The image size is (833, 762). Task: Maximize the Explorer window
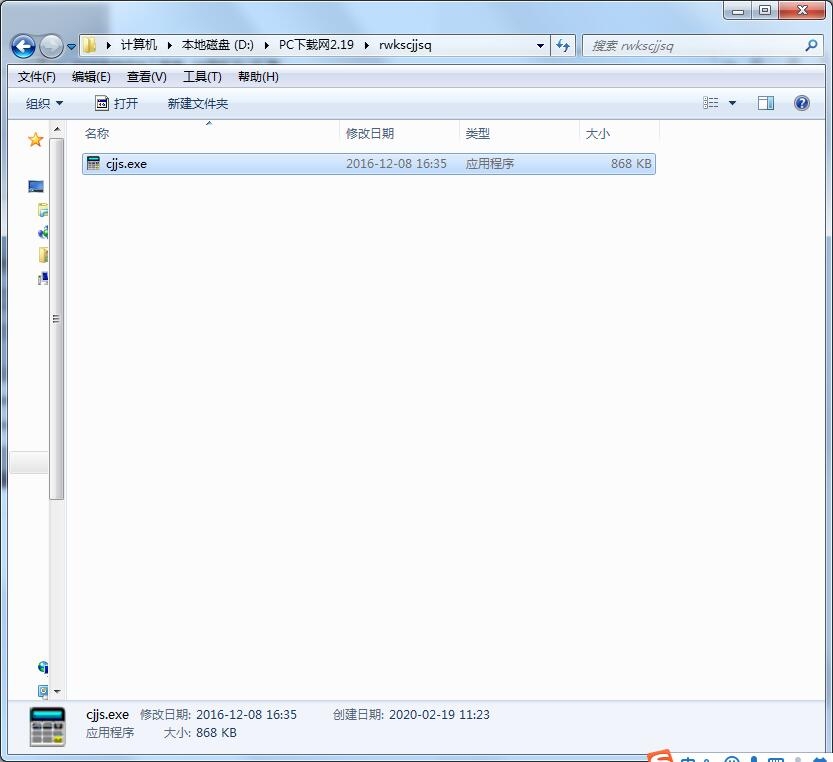[x=764, y=10]
